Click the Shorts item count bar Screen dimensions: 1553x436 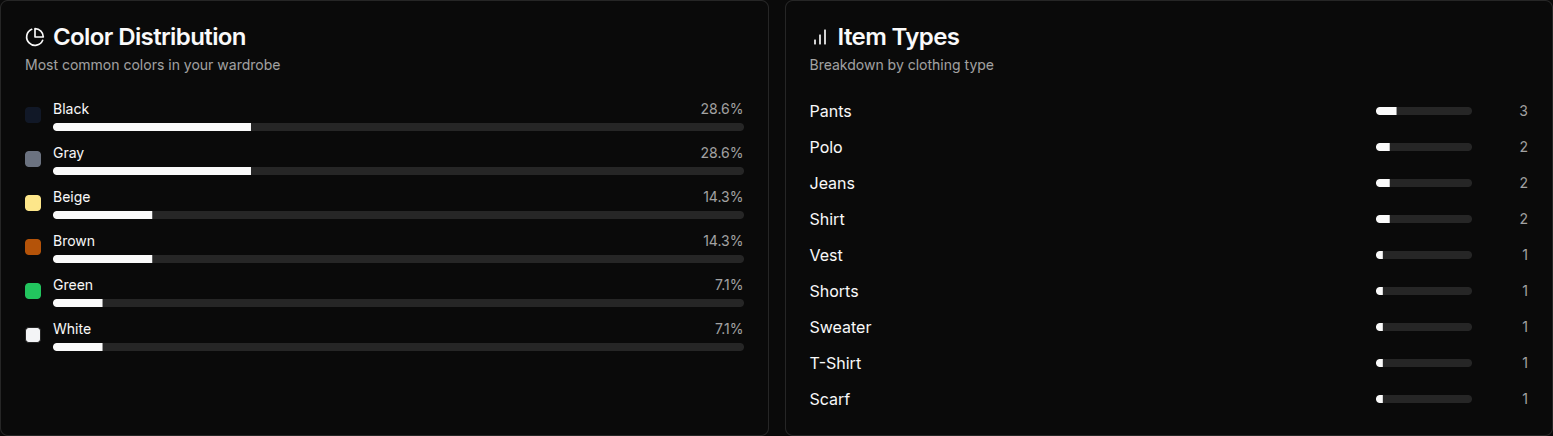click(1423, 291)
